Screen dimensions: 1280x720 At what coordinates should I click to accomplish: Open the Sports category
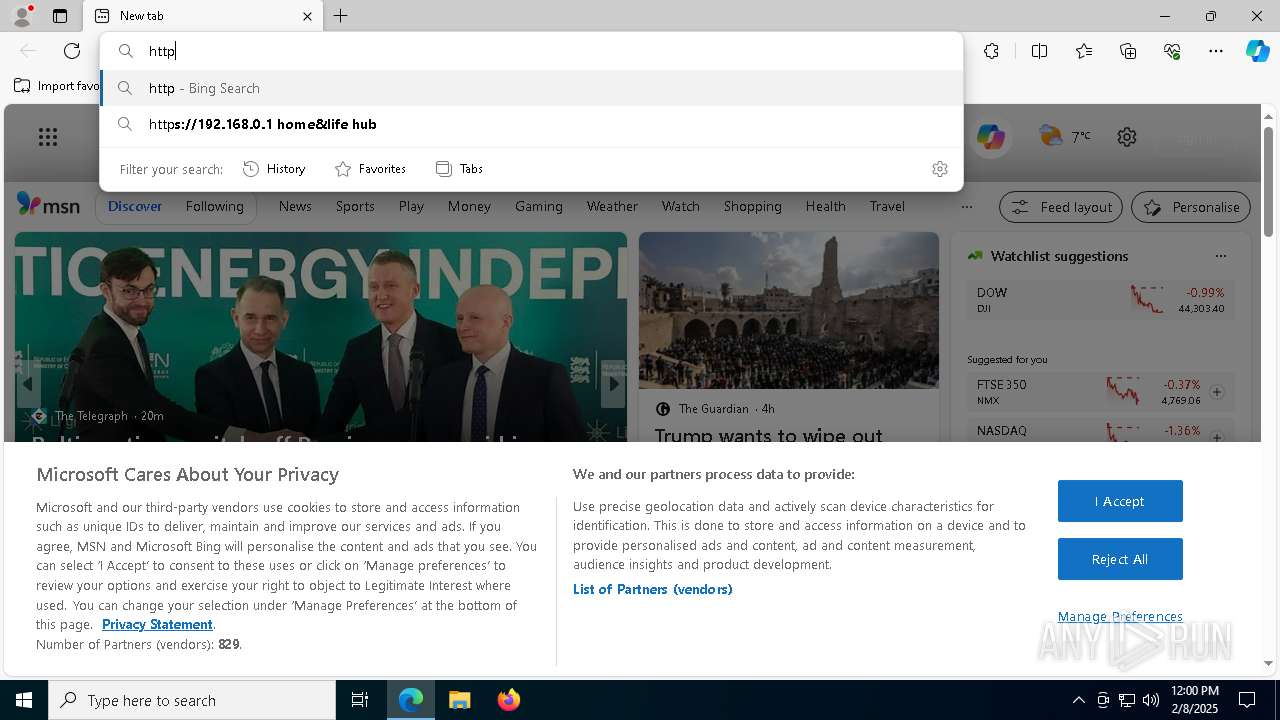coord(355,206)
